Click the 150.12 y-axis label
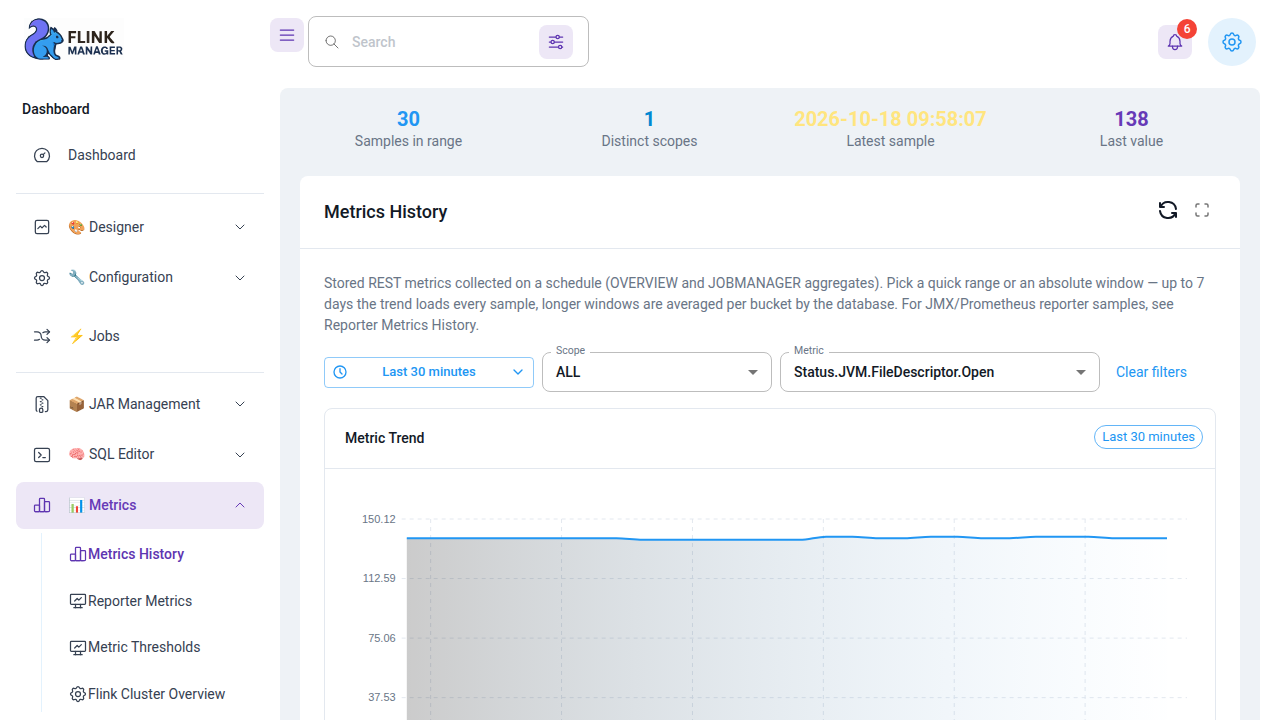The width and height of the screenshot is (1280, 720). (379, 519)
